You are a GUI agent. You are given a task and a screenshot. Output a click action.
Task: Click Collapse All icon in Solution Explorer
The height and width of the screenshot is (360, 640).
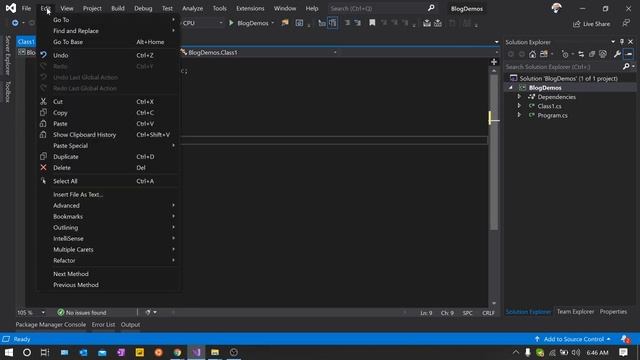[x=592, y=54]
